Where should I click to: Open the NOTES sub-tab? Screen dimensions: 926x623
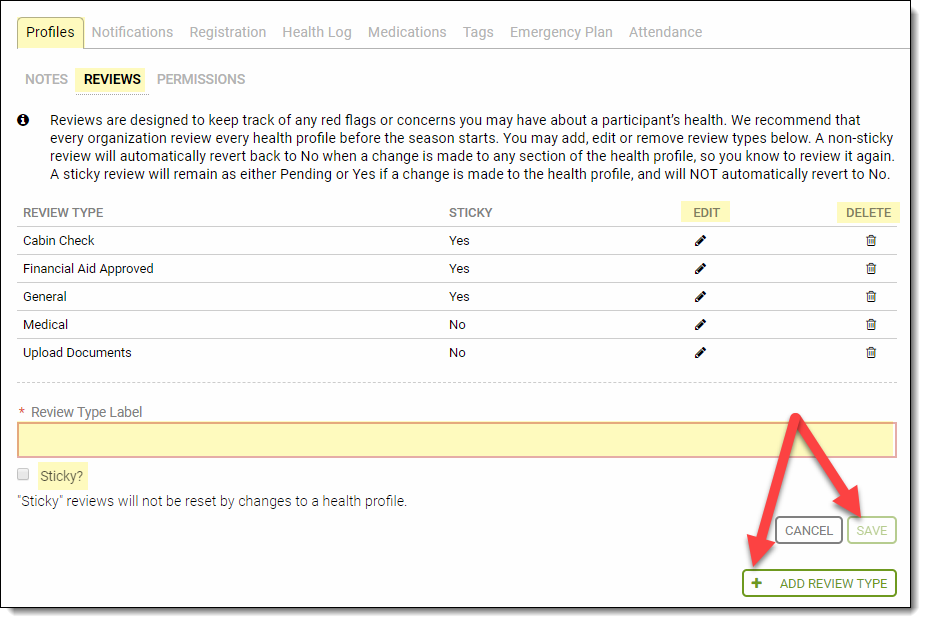pyautogui.click(x=46, y=79)
